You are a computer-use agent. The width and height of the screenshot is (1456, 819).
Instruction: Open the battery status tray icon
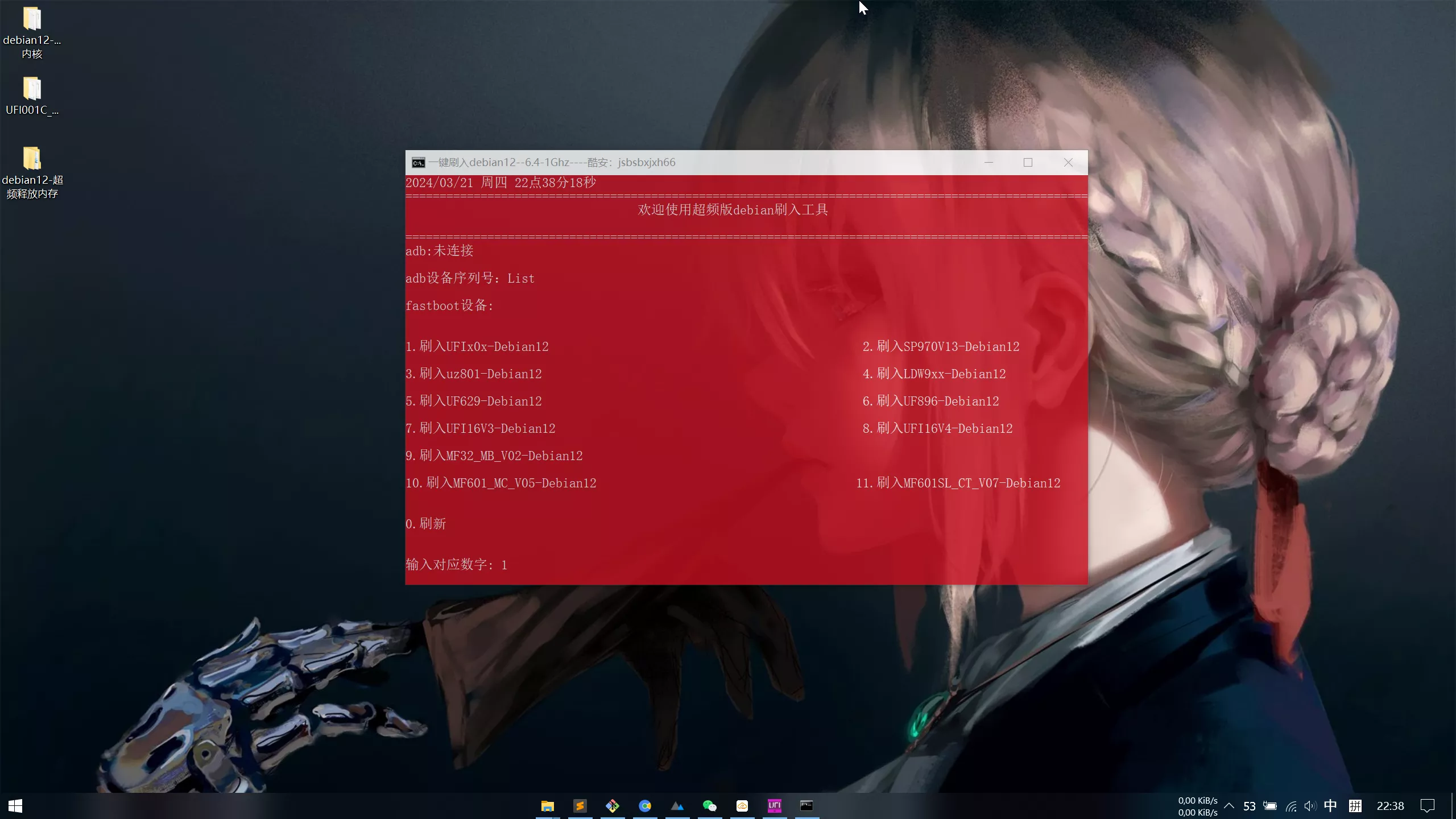(1270, 806)
